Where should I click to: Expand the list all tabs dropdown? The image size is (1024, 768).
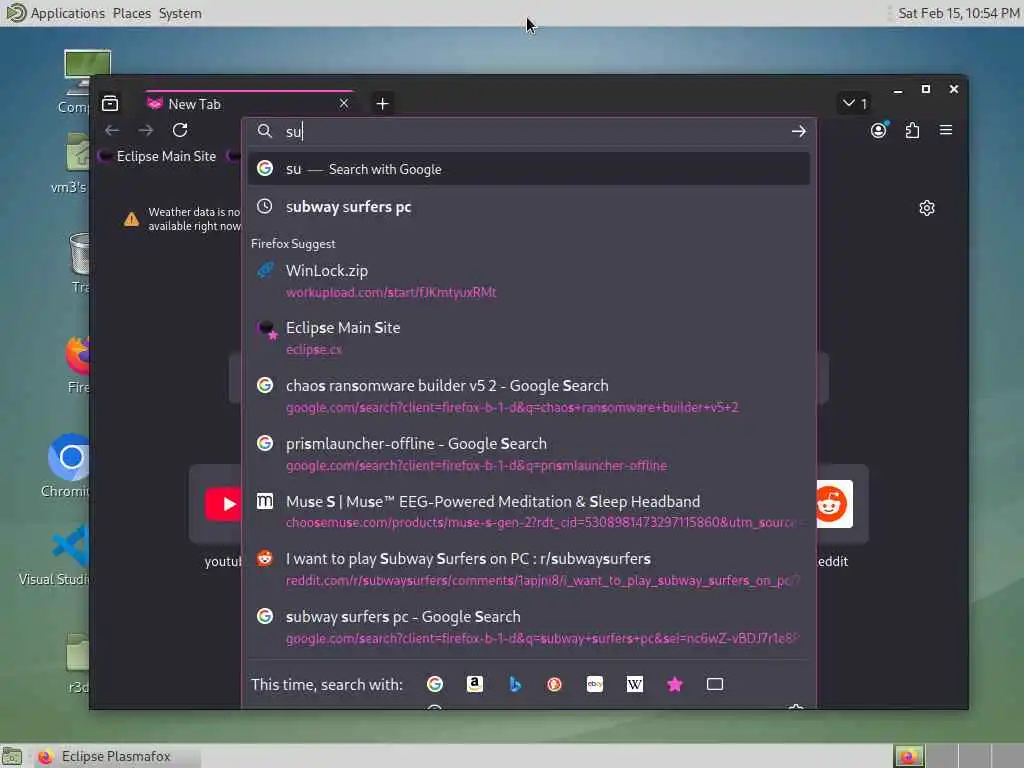[854, 103]
